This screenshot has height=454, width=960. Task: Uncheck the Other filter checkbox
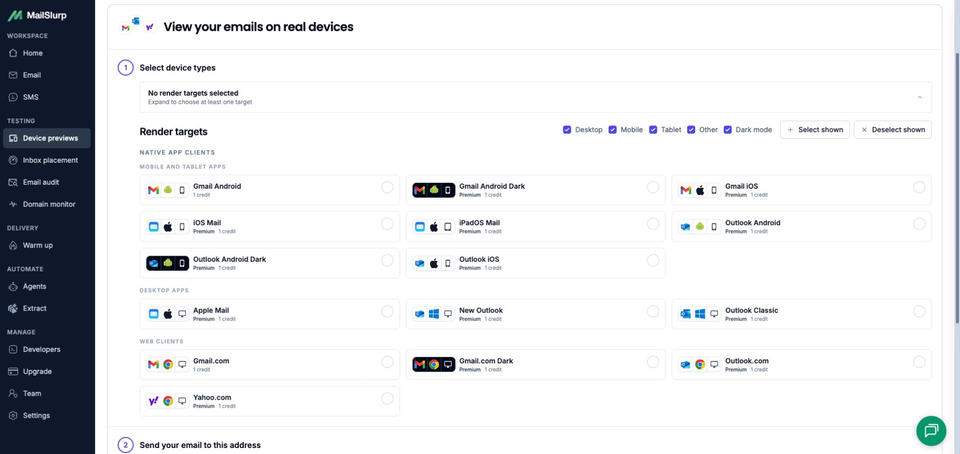click(x=691, y=130)
